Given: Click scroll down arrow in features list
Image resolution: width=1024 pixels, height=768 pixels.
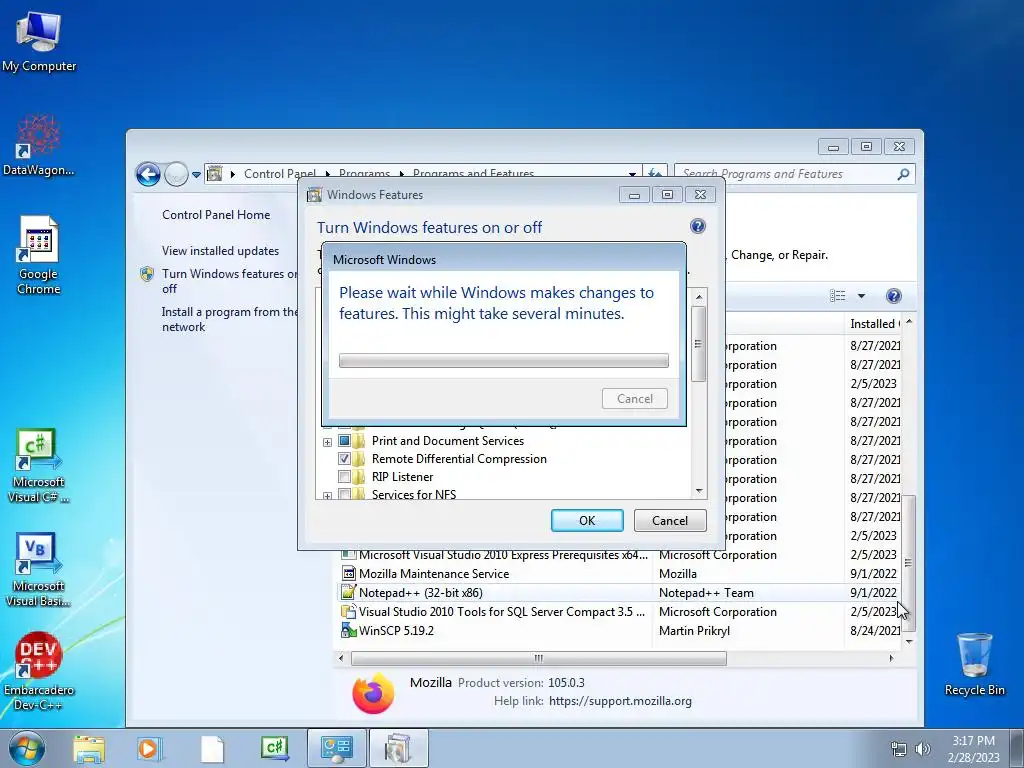Looking at the screenshot, I should tap(699, 490).
